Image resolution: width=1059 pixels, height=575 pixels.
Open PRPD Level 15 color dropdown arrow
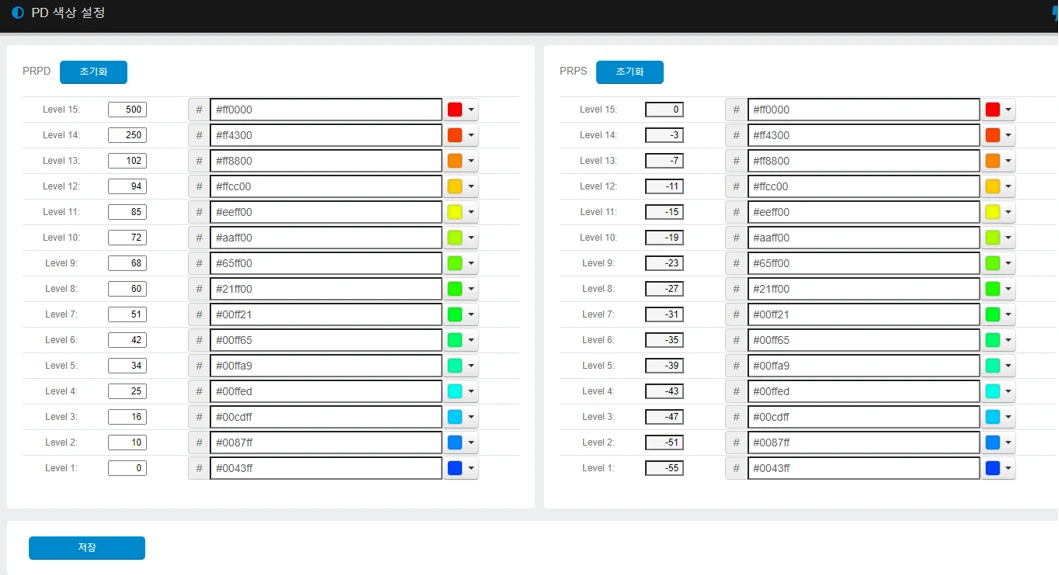471,109
